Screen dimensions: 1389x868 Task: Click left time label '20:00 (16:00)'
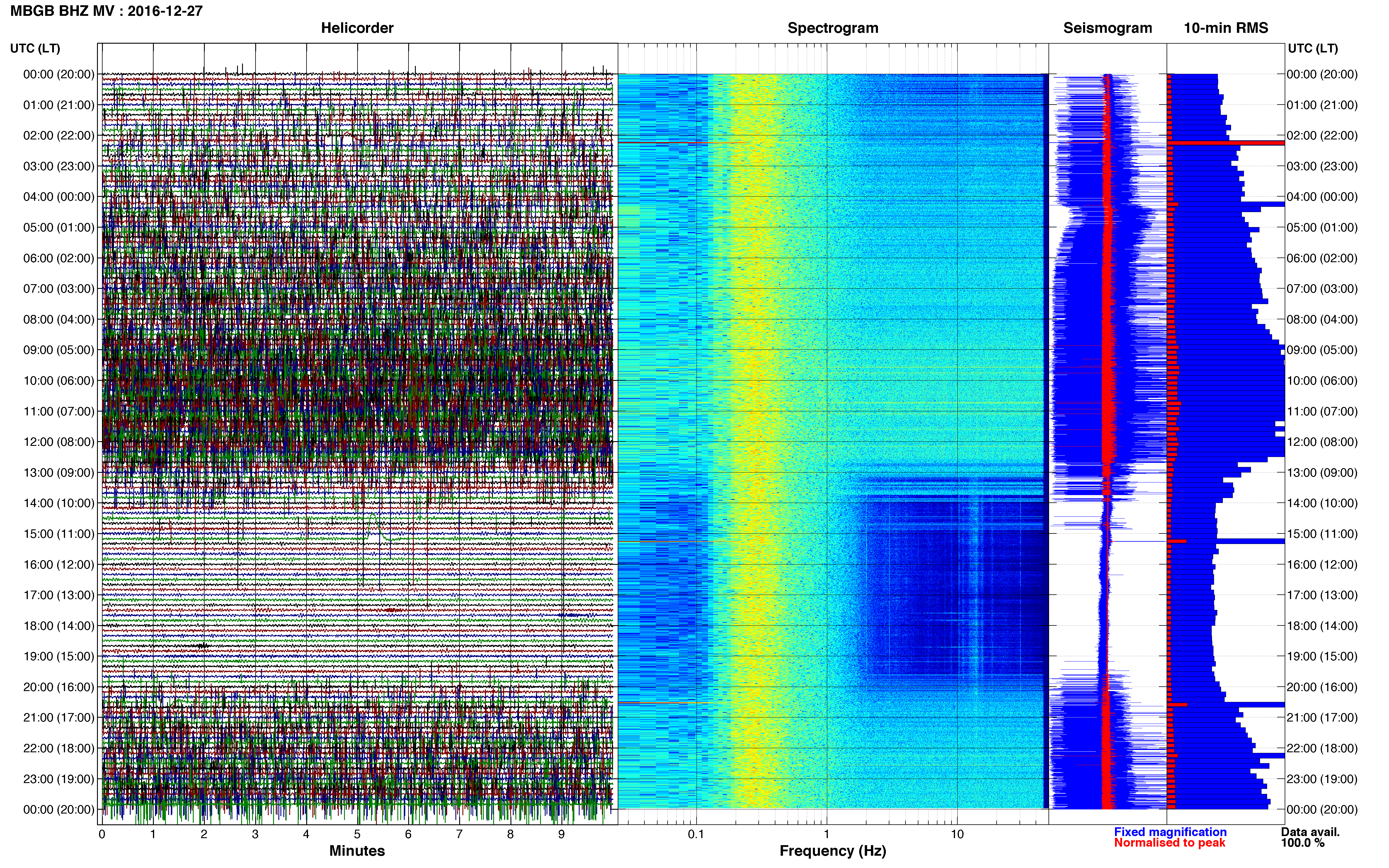[59, 687]
